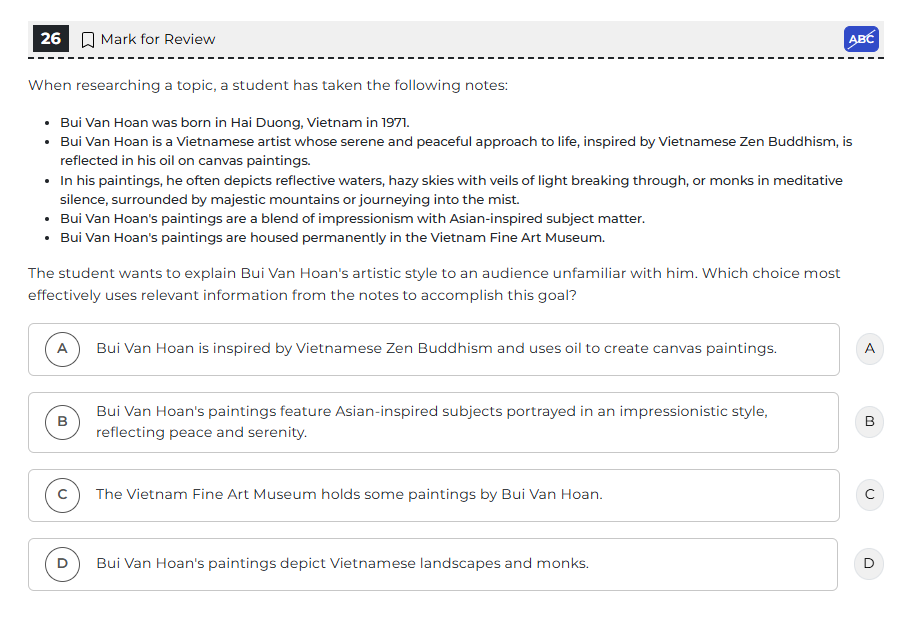The image size is (920, 625).
Task: Click the note about Hai Duong birthplace
Action: coord(235,123)
